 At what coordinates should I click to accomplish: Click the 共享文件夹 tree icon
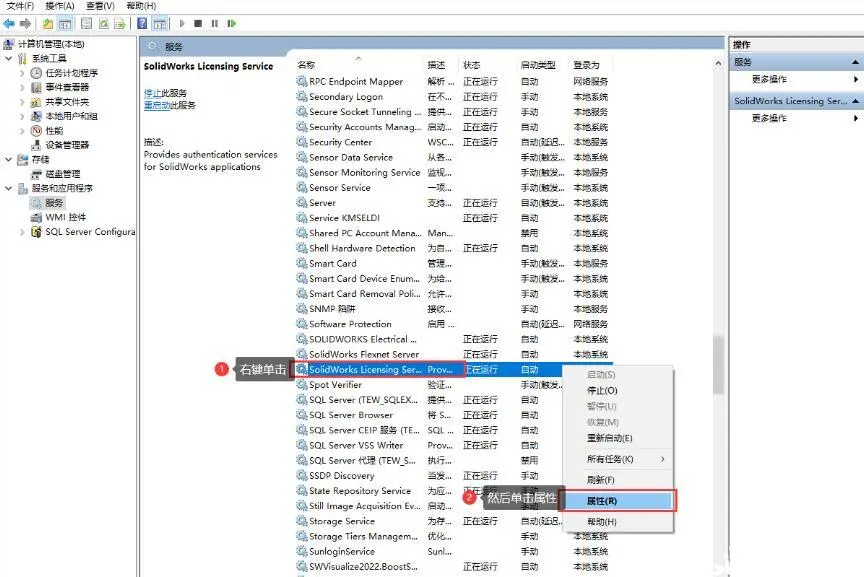[x=36, y=102]
